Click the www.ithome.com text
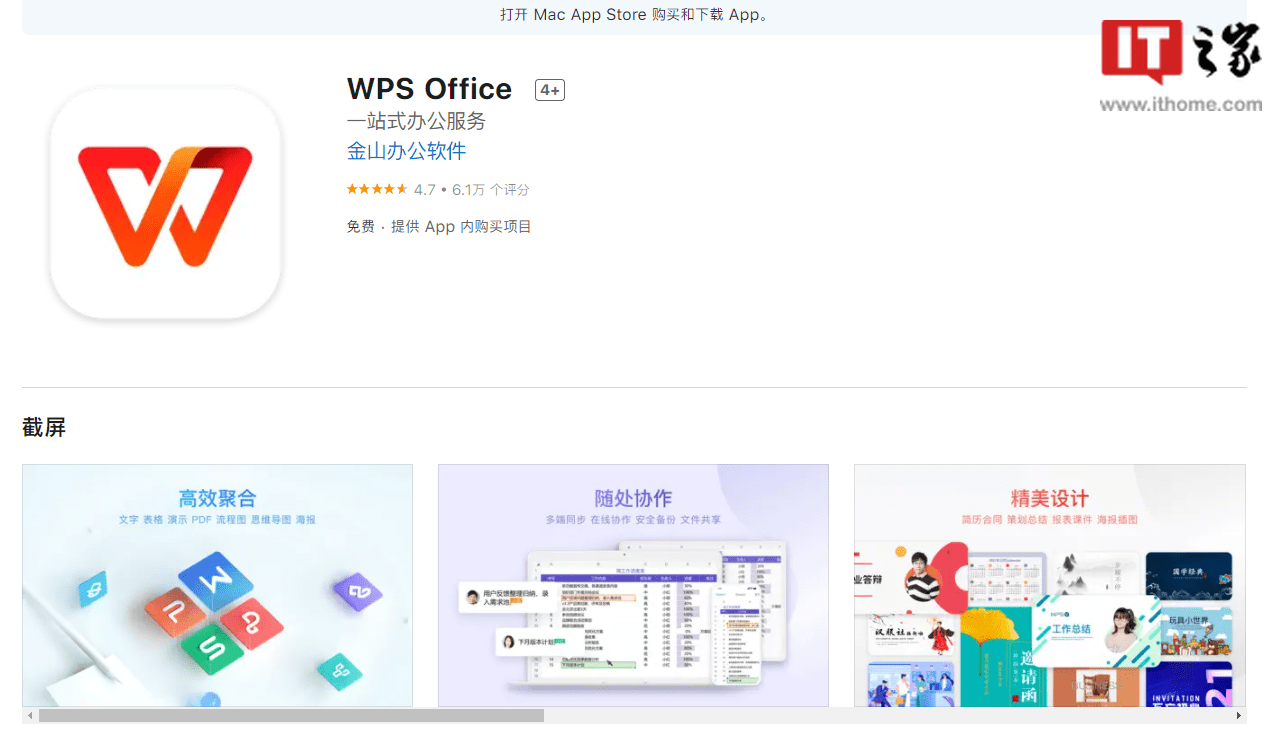The width and height of the screenshot is (1282, 755). point(1181,102)
